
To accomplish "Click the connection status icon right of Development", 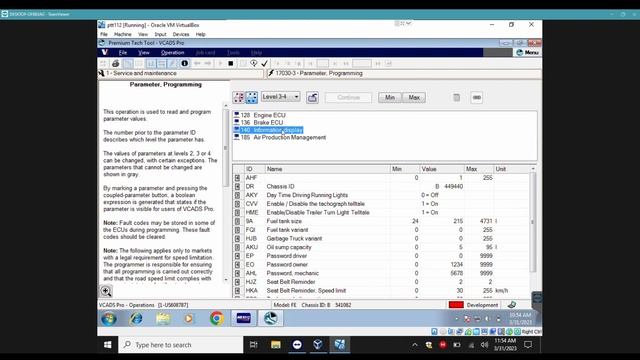I will coord(512,305).
